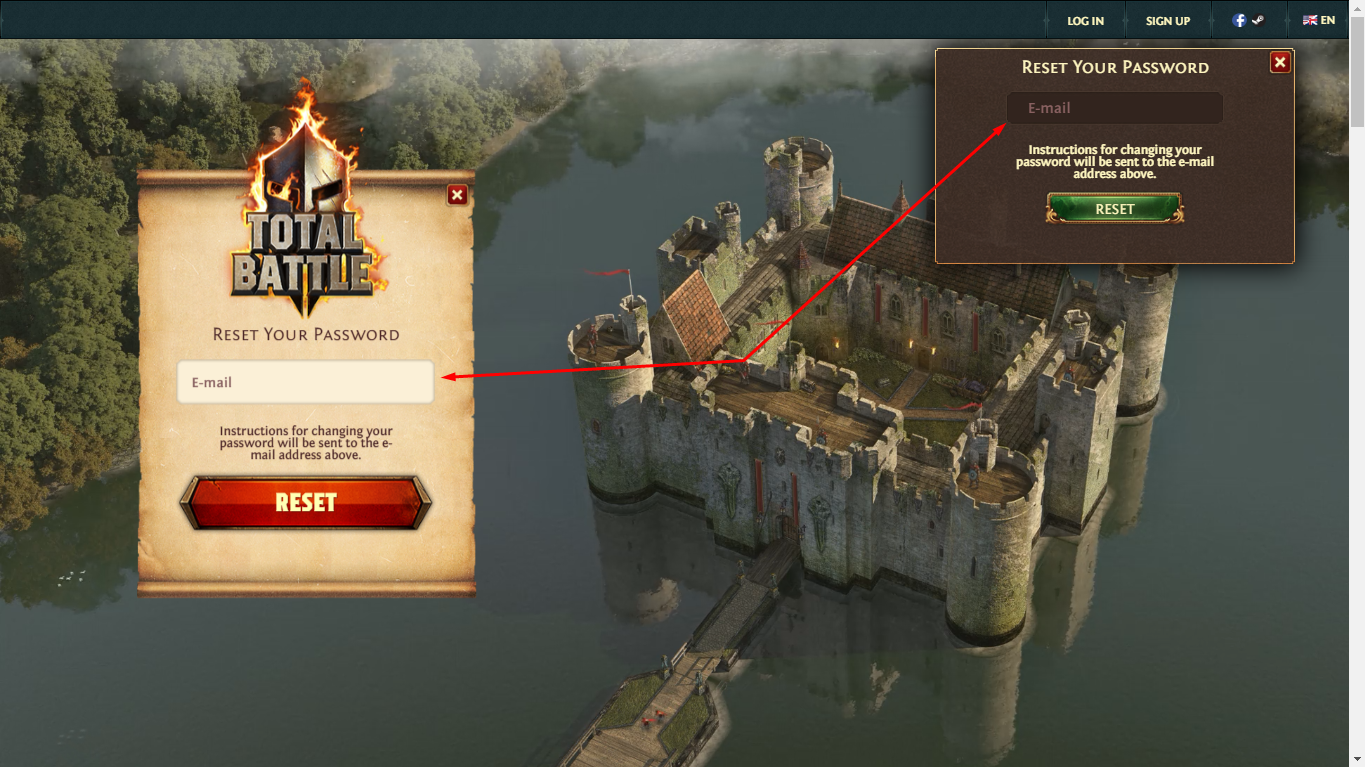Click the Reset Your Password title in popup
The height and width of the screenshot is (767, 1365).
tap(1115, 67)
